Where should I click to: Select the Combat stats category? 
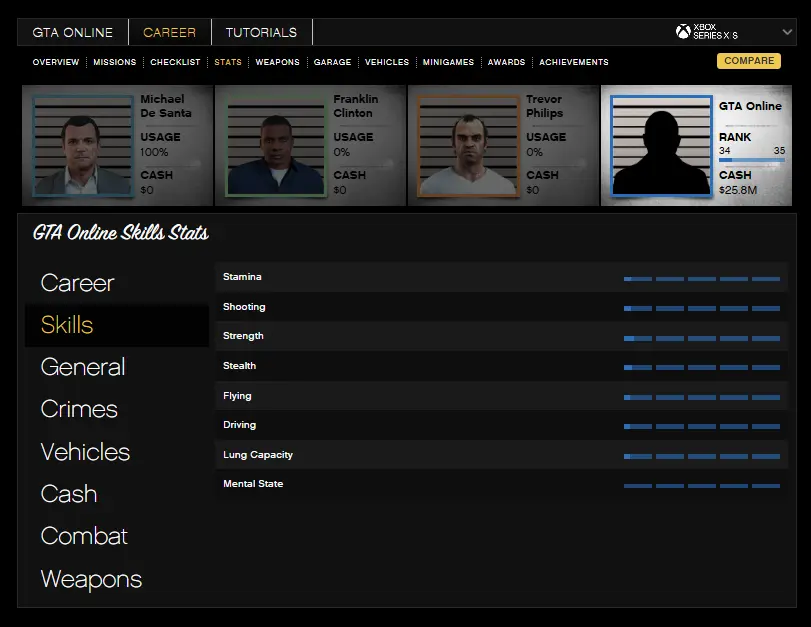(x=84, y=536)
